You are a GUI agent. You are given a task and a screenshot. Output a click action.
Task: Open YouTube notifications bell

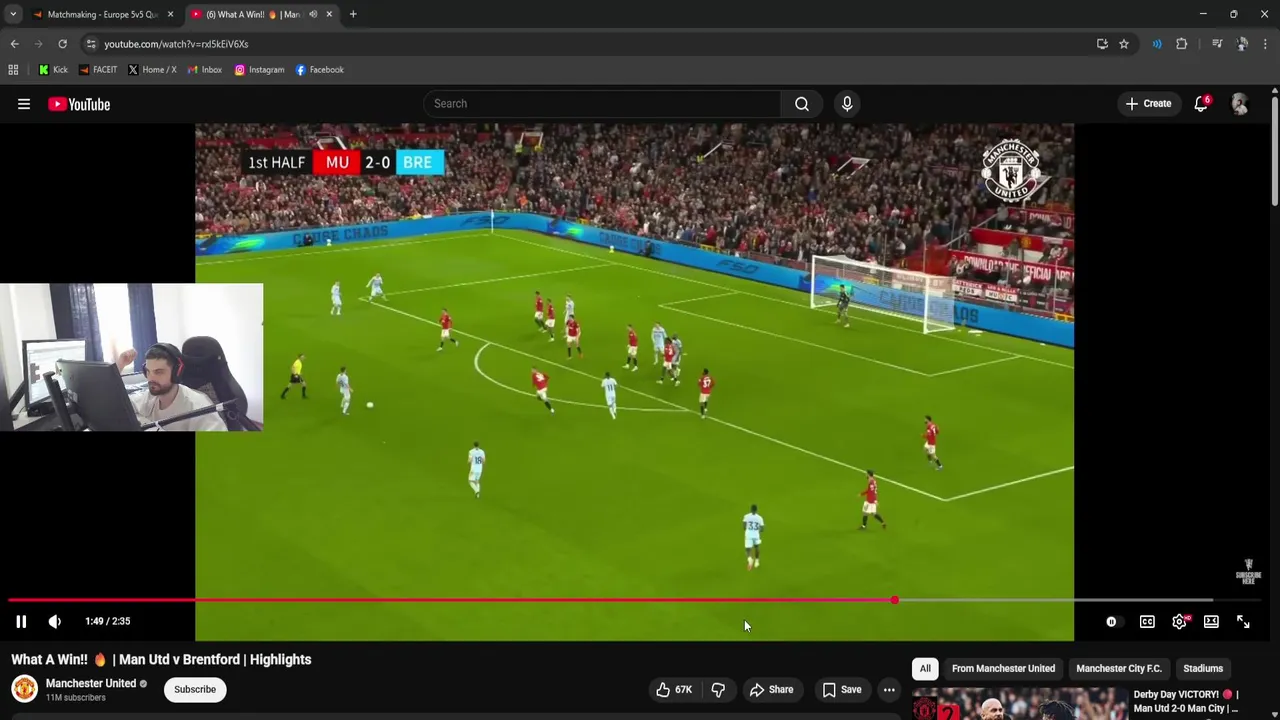coord(1201,104)
